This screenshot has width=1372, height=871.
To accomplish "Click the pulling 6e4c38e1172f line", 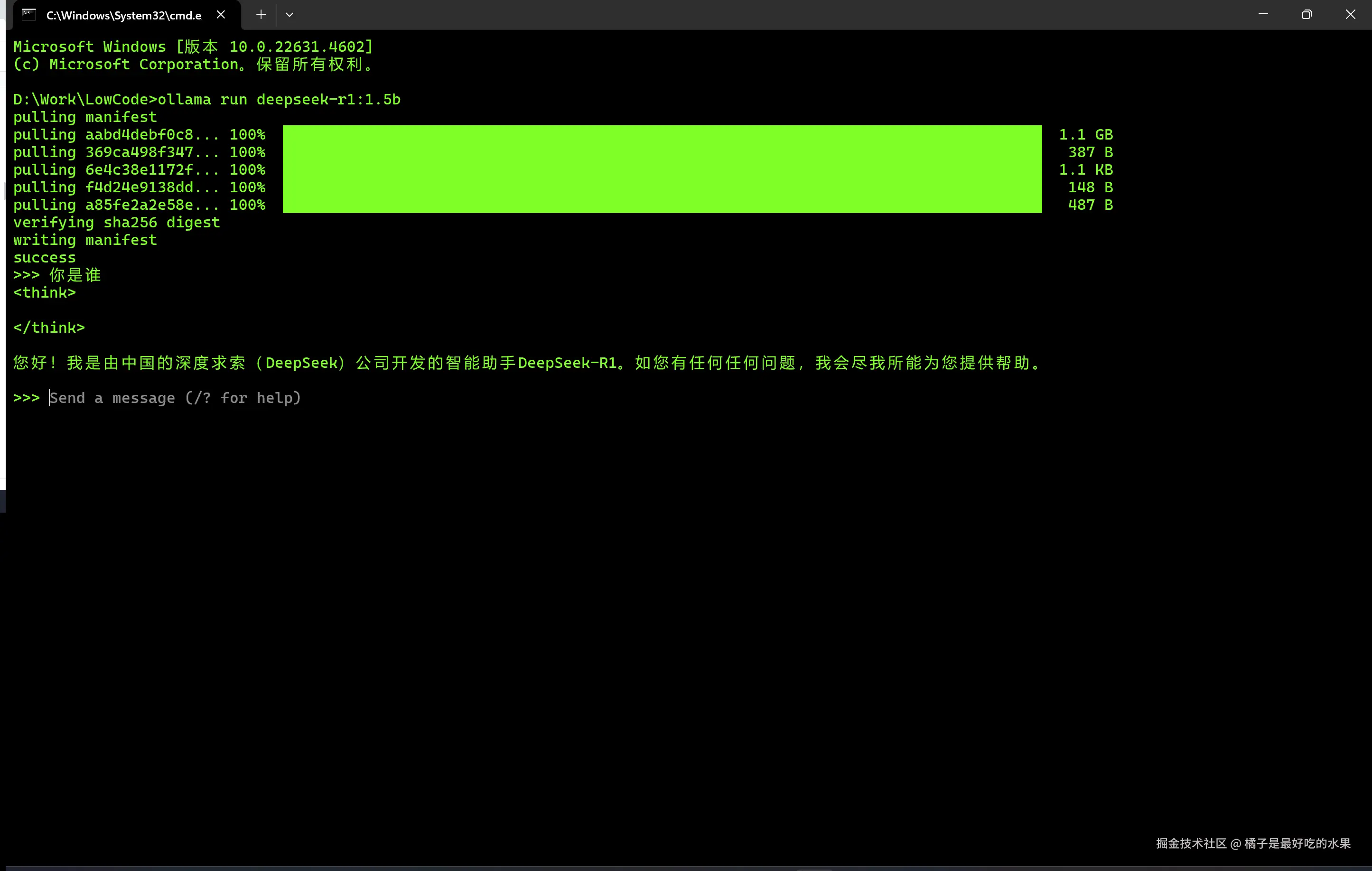I will click(140, 170).
